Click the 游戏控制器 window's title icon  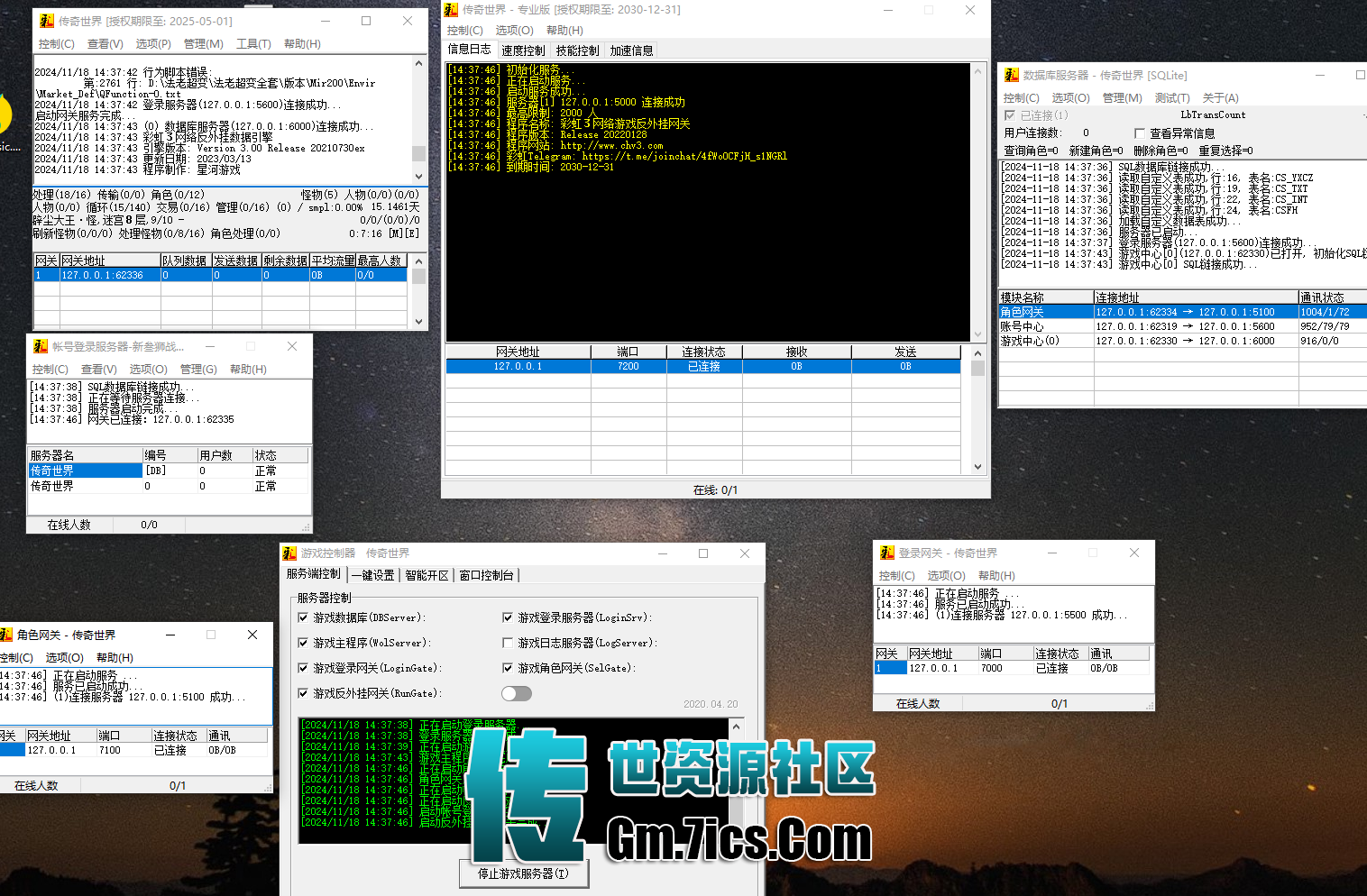coord(289,553)
